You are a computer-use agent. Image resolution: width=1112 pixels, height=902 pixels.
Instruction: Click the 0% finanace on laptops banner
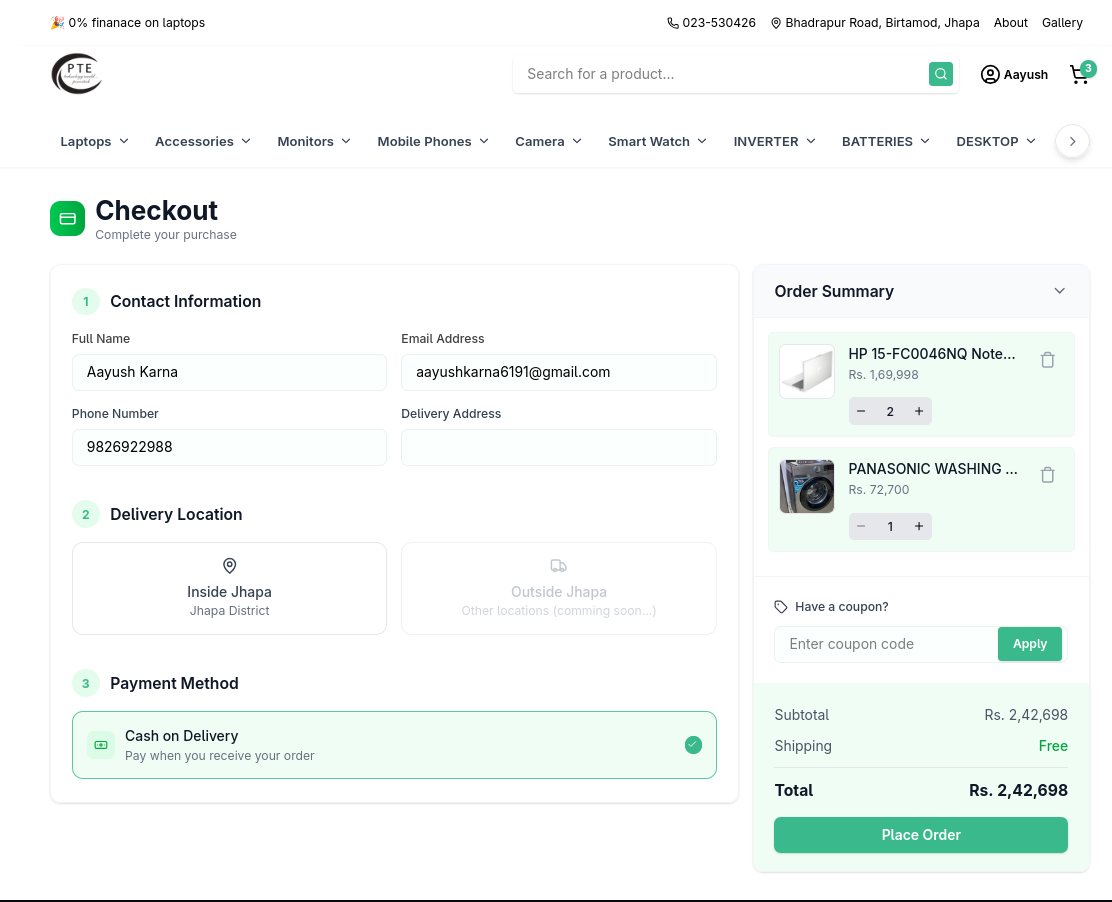(128, 23)
